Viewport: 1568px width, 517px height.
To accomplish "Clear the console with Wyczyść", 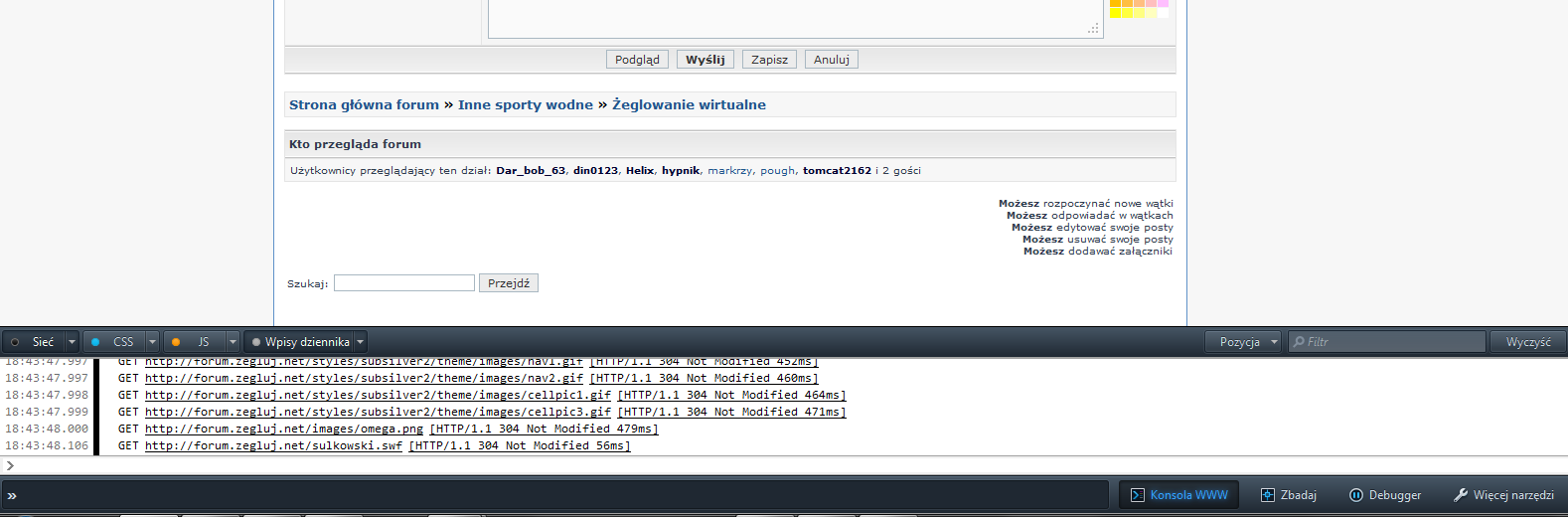I will tap(1527, 342).
